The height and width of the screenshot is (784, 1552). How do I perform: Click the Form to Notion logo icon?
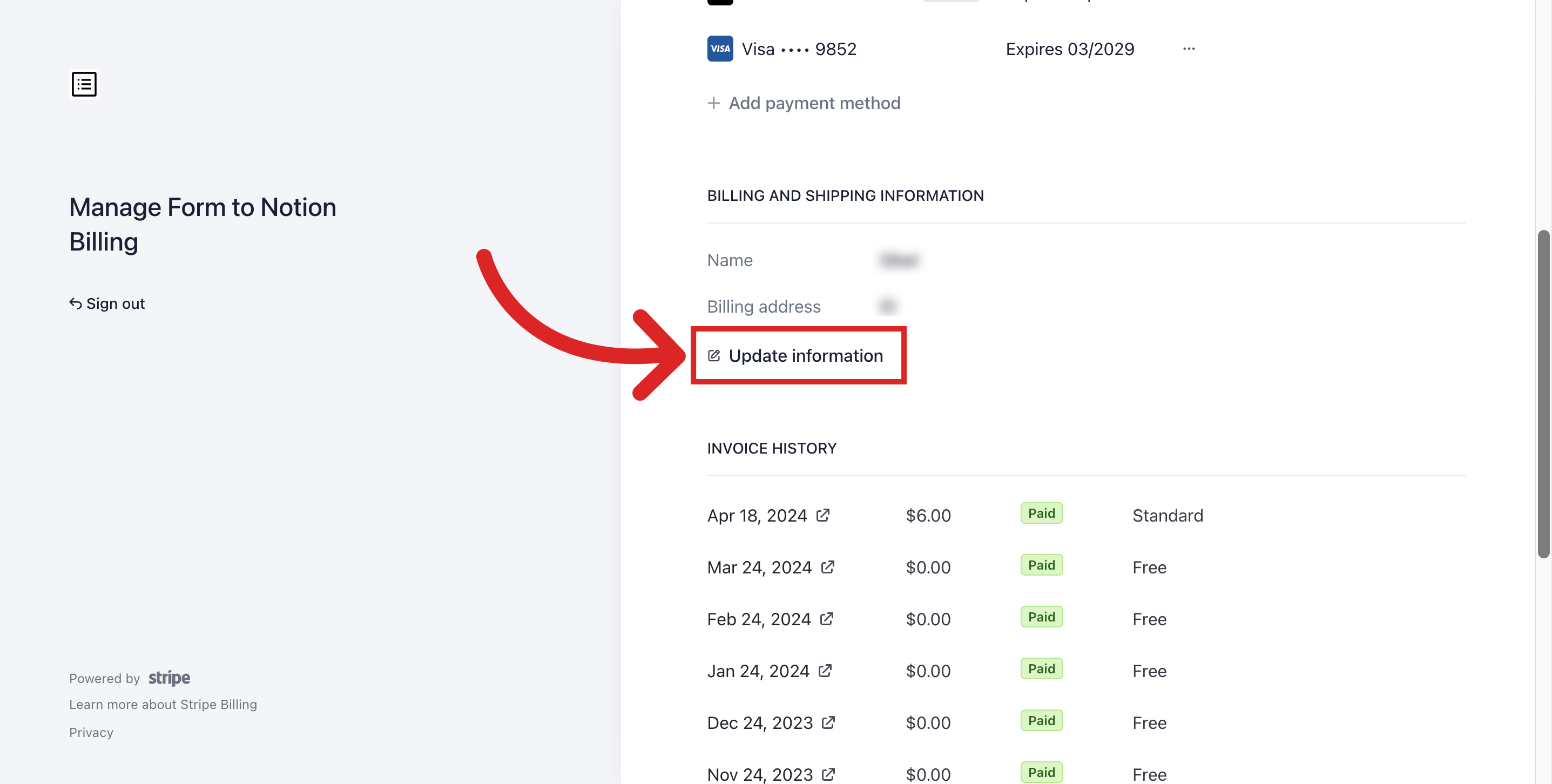(x=84, y=84)
